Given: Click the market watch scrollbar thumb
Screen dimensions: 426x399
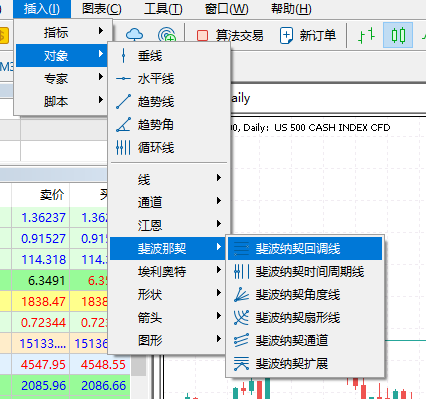Looking at the screenshot, I should 139,365.
